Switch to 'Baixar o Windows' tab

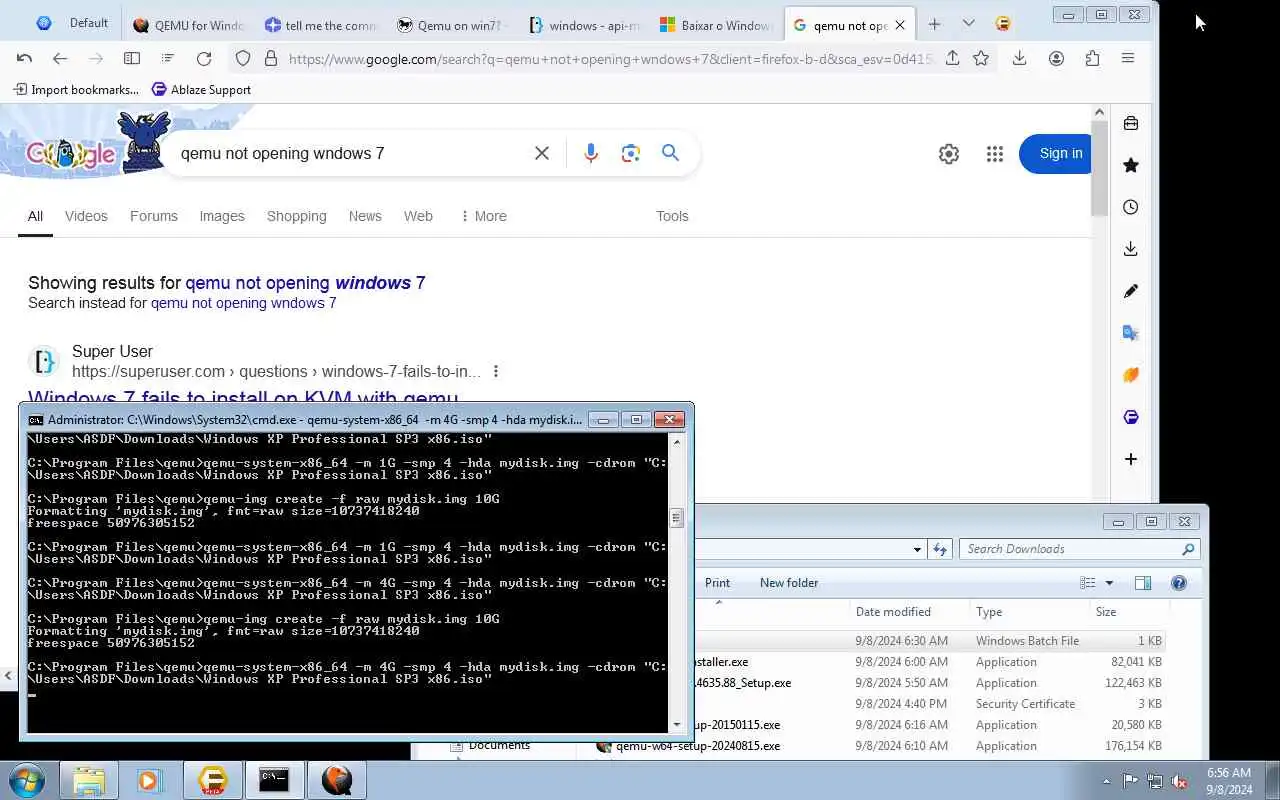tap(717, 25)
